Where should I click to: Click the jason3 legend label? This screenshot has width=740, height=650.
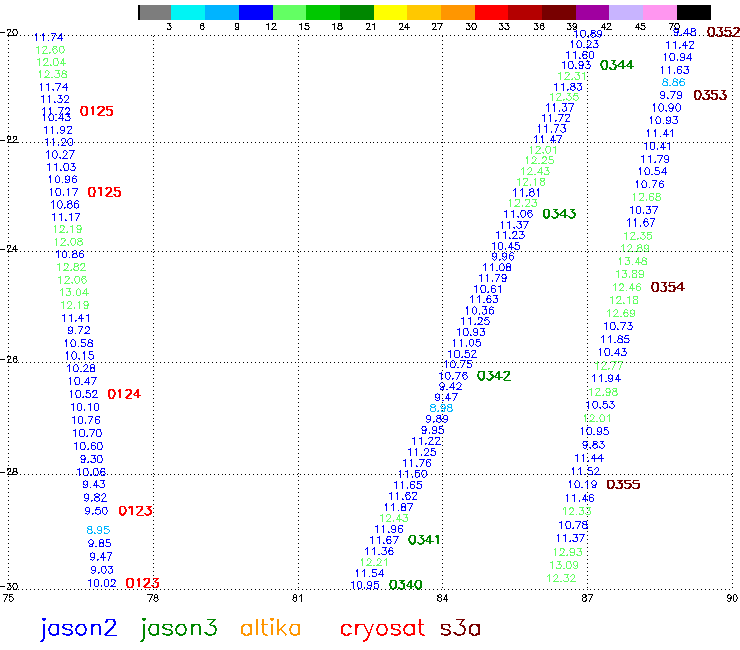pyautogui.click(x=179, y=629)
